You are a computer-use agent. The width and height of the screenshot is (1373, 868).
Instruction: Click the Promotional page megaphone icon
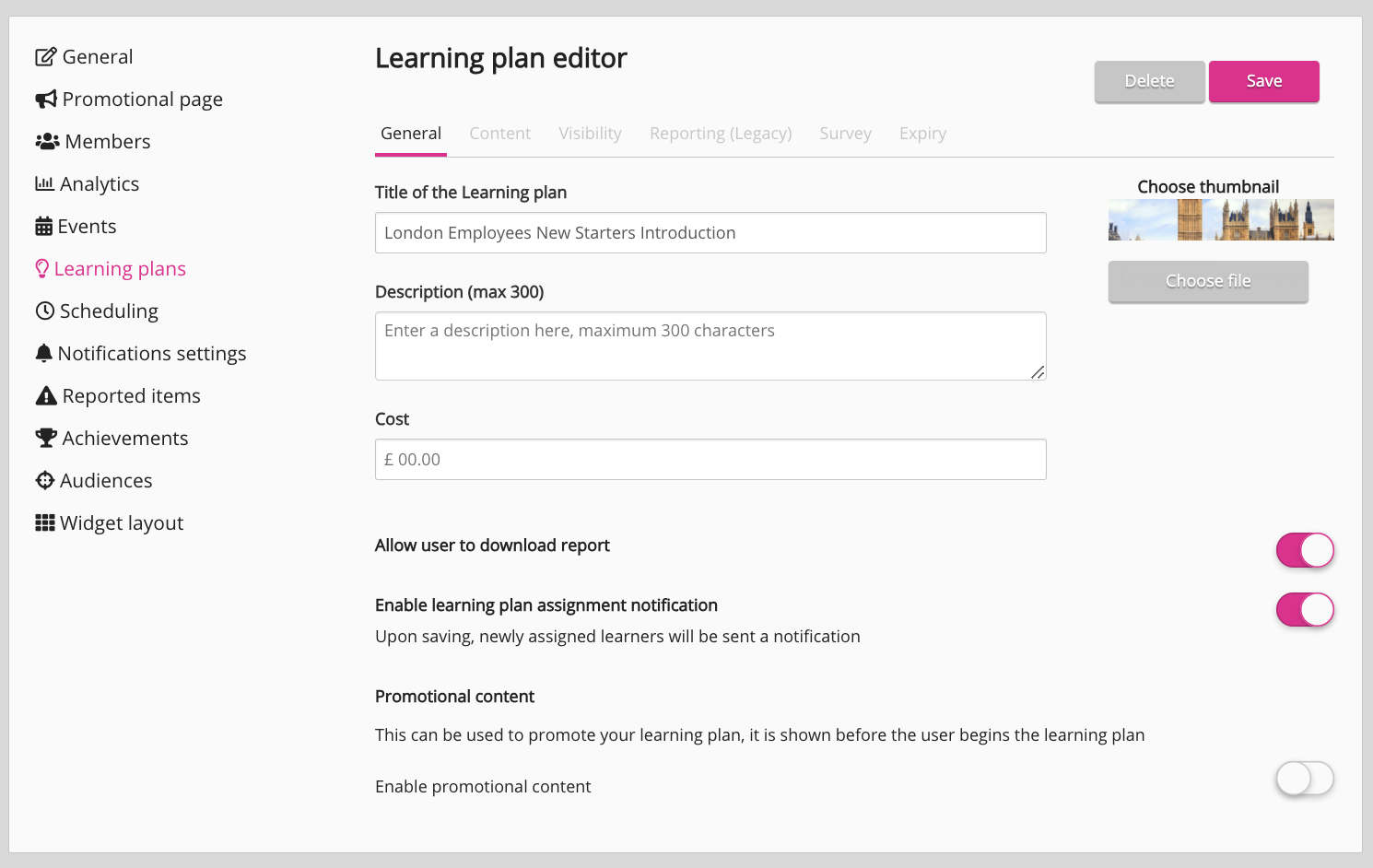(46, 100)
